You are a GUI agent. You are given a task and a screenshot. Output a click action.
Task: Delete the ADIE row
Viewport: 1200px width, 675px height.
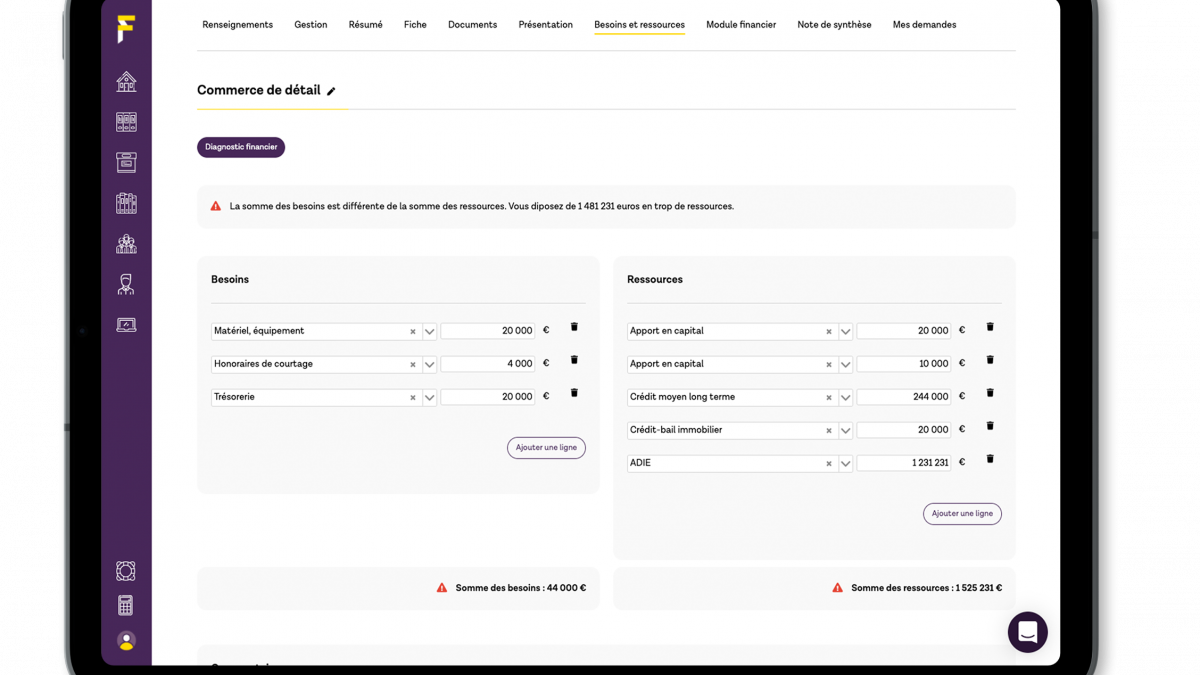990,459
